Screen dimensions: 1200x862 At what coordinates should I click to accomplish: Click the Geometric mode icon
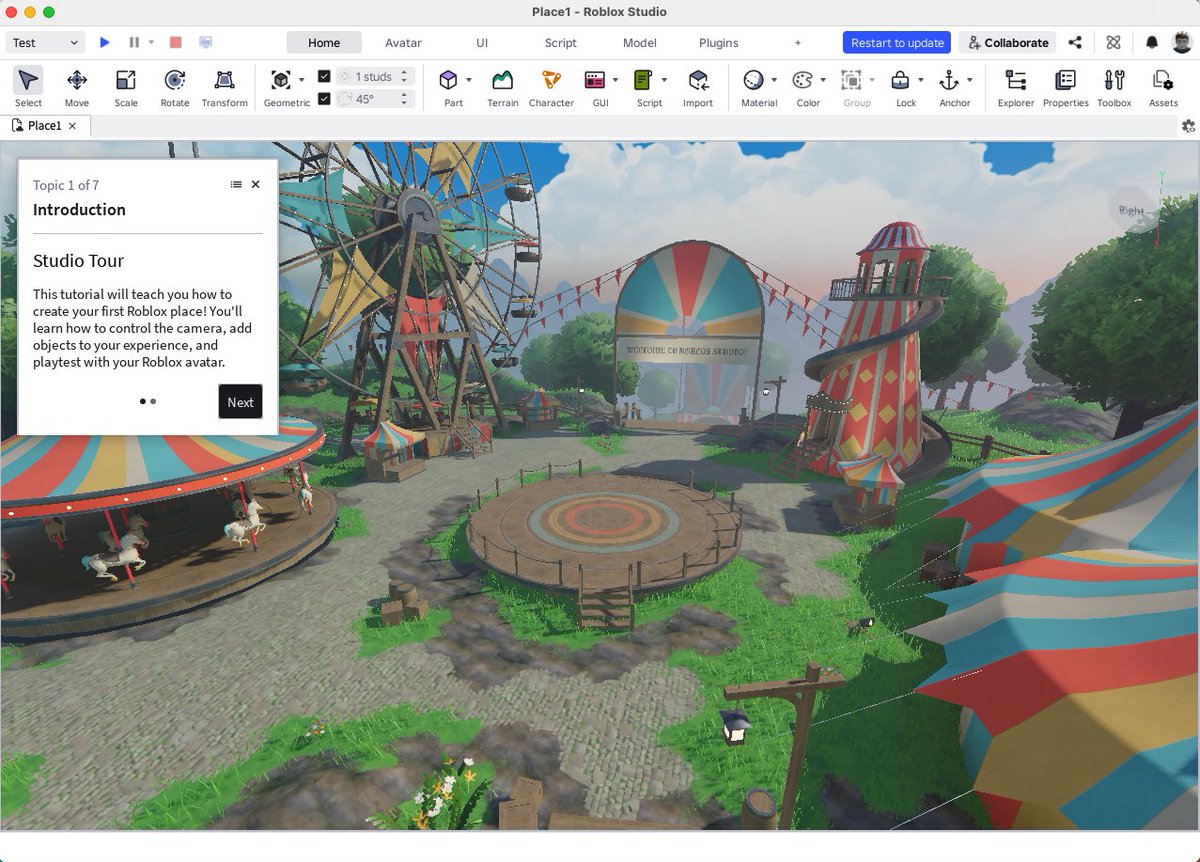[x=281, y=80]
